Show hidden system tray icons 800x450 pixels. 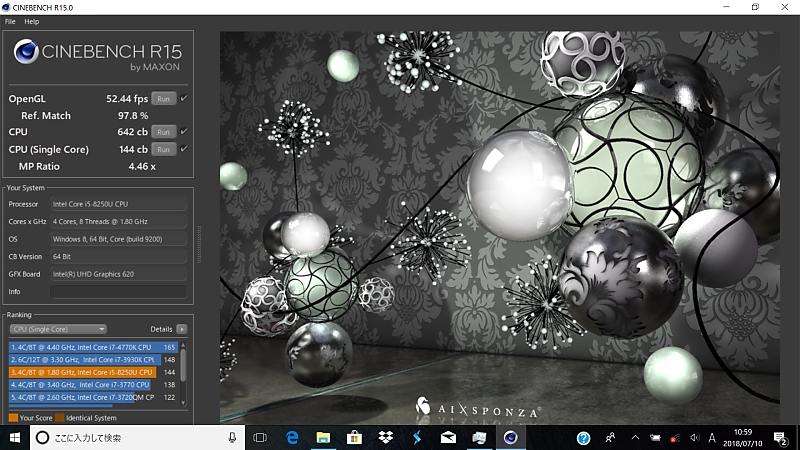[635, 438]
